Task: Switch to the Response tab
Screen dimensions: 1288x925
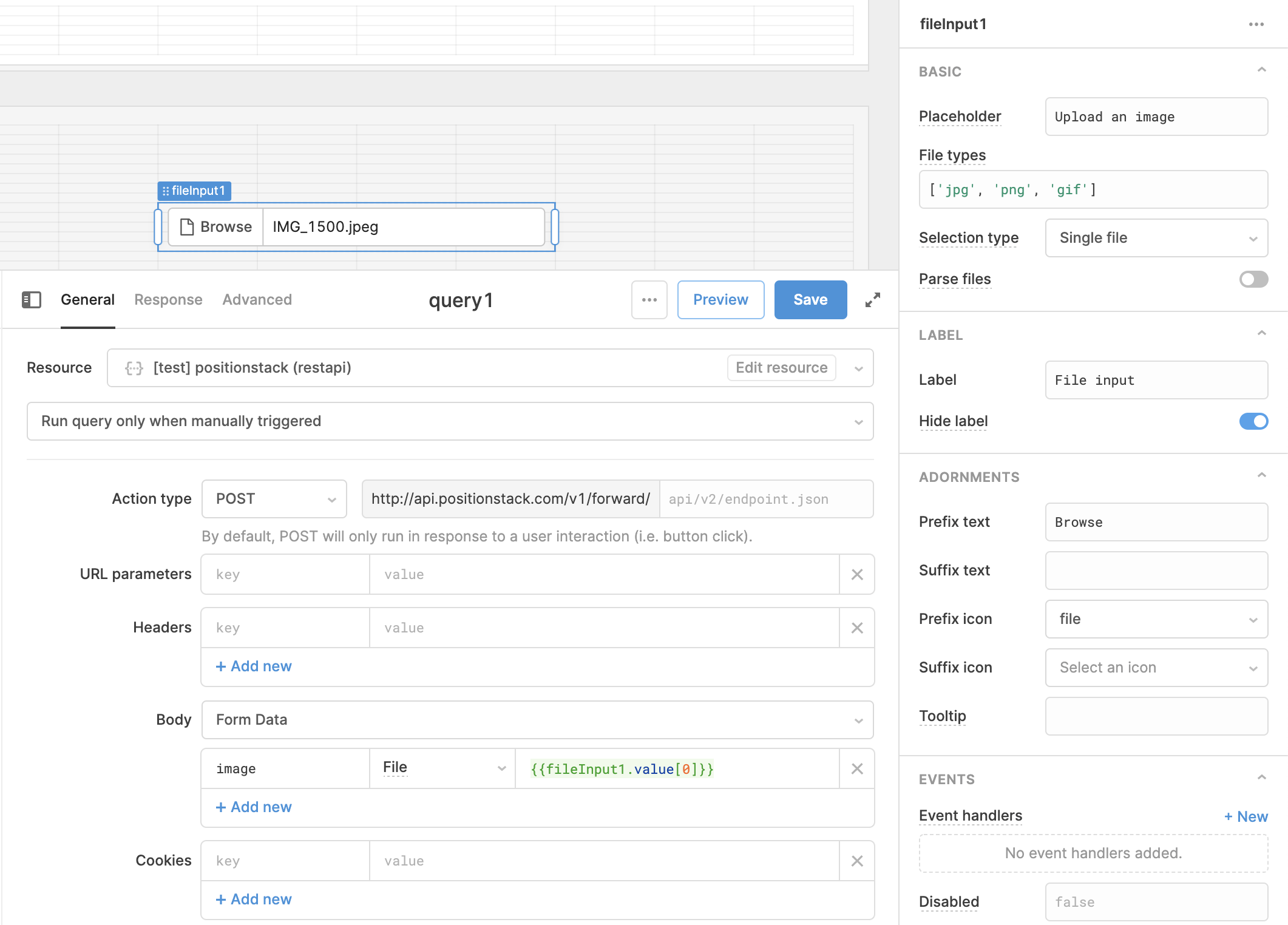Action: point(168,300)
